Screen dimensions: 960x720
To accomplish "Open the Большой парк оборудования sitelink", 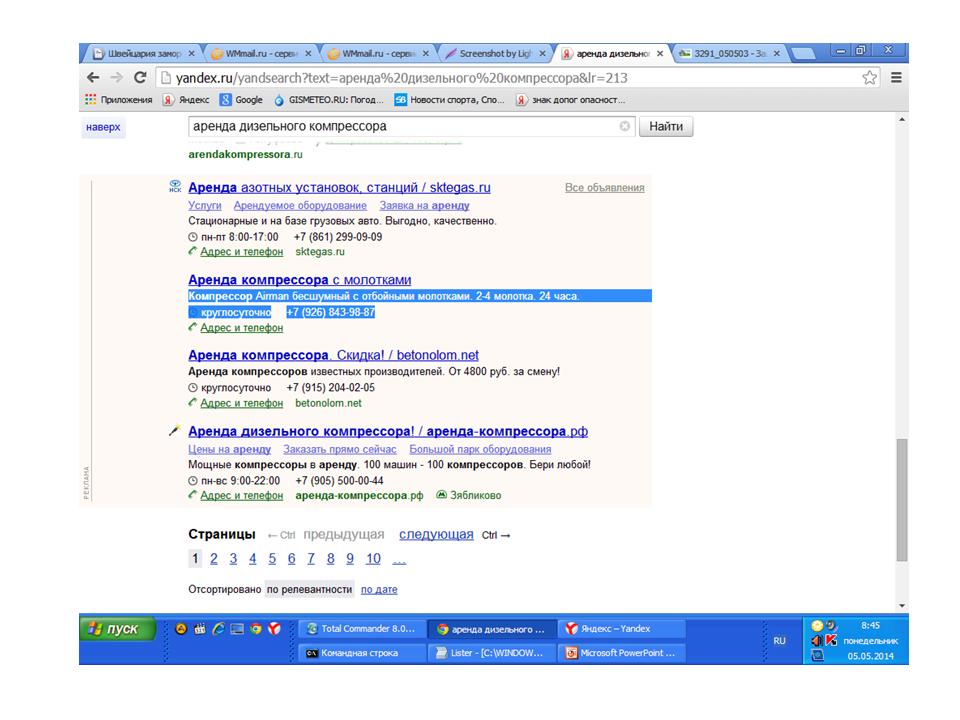I will [x=480, y=449].
